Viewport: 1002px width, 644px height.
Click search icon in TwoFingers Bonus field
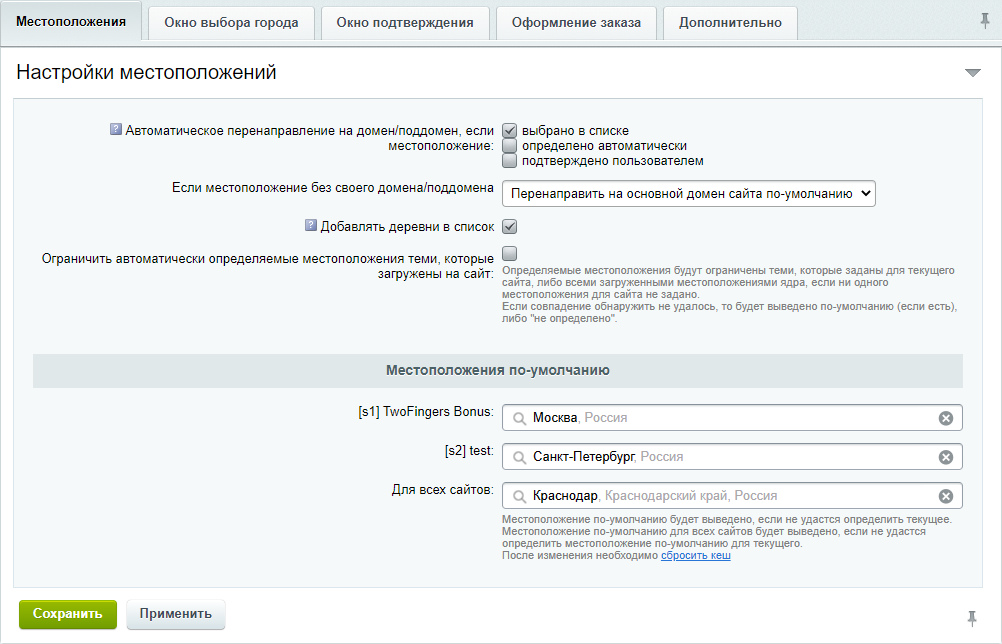coord(518,418)
